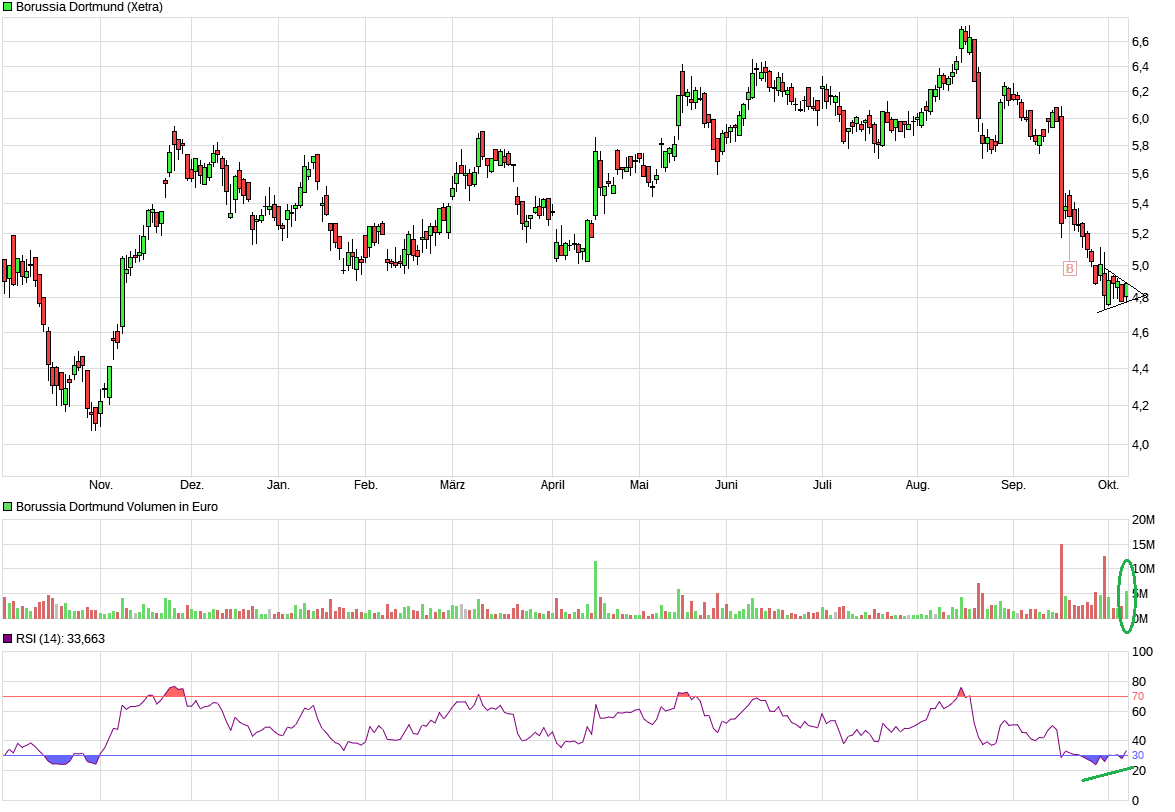The height and width of the screenshot is (812, 1175).
Task: Click the red RSI overbought area near December
Action: (175, 691)
